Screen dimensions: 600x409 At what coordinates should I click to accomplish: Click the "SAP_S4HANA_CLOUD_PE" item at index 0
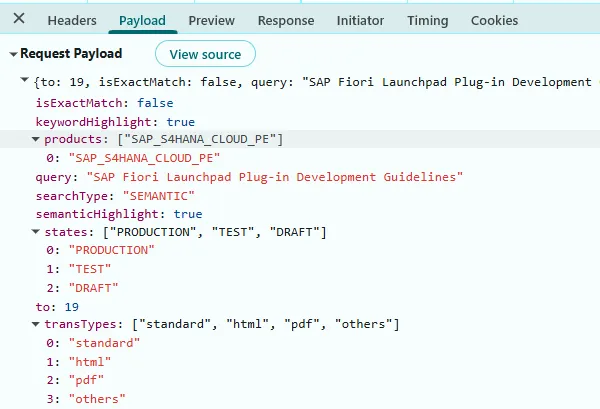[133, 158]
